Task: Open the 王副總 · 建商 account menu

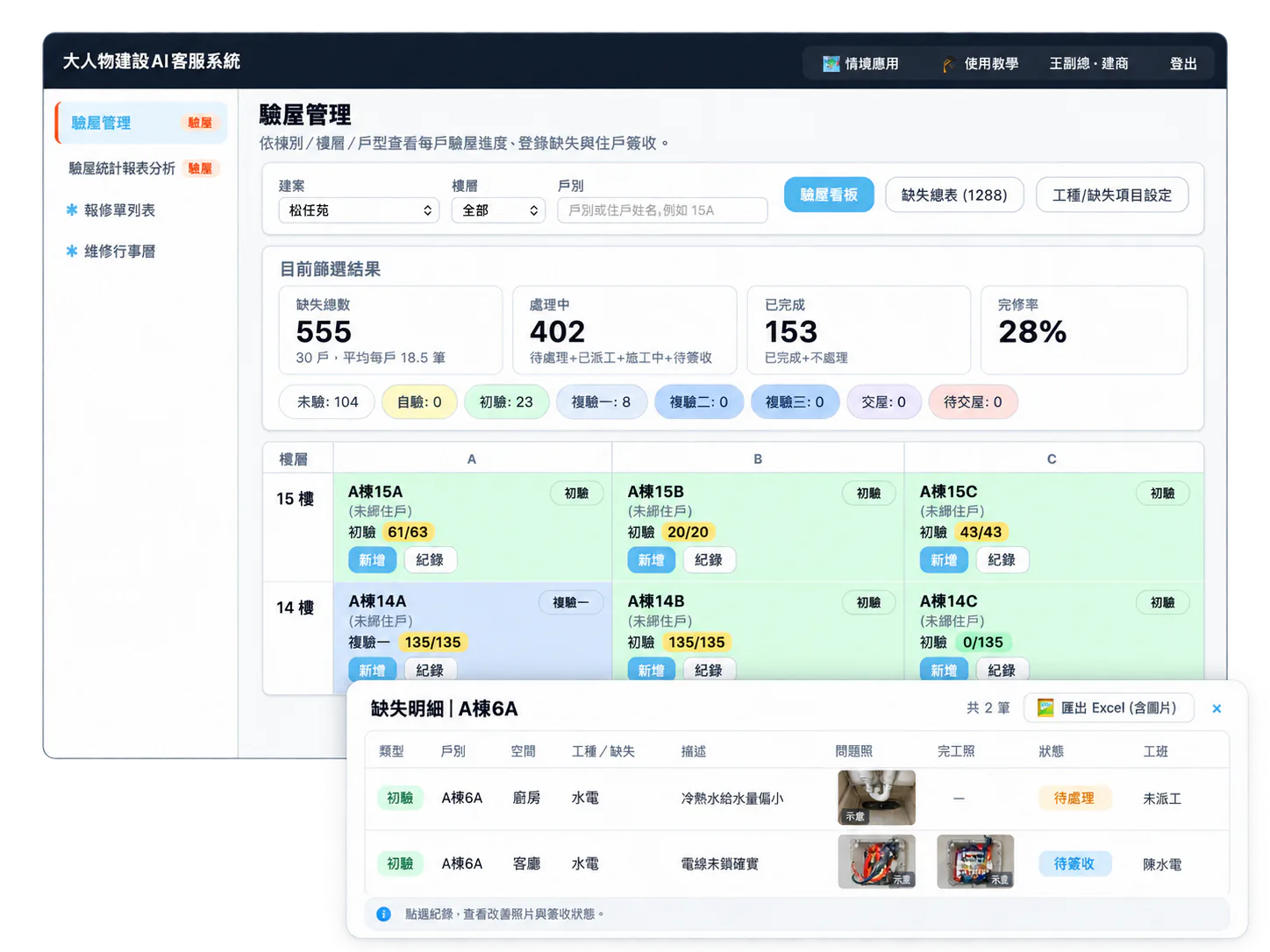Action: 1088,64
